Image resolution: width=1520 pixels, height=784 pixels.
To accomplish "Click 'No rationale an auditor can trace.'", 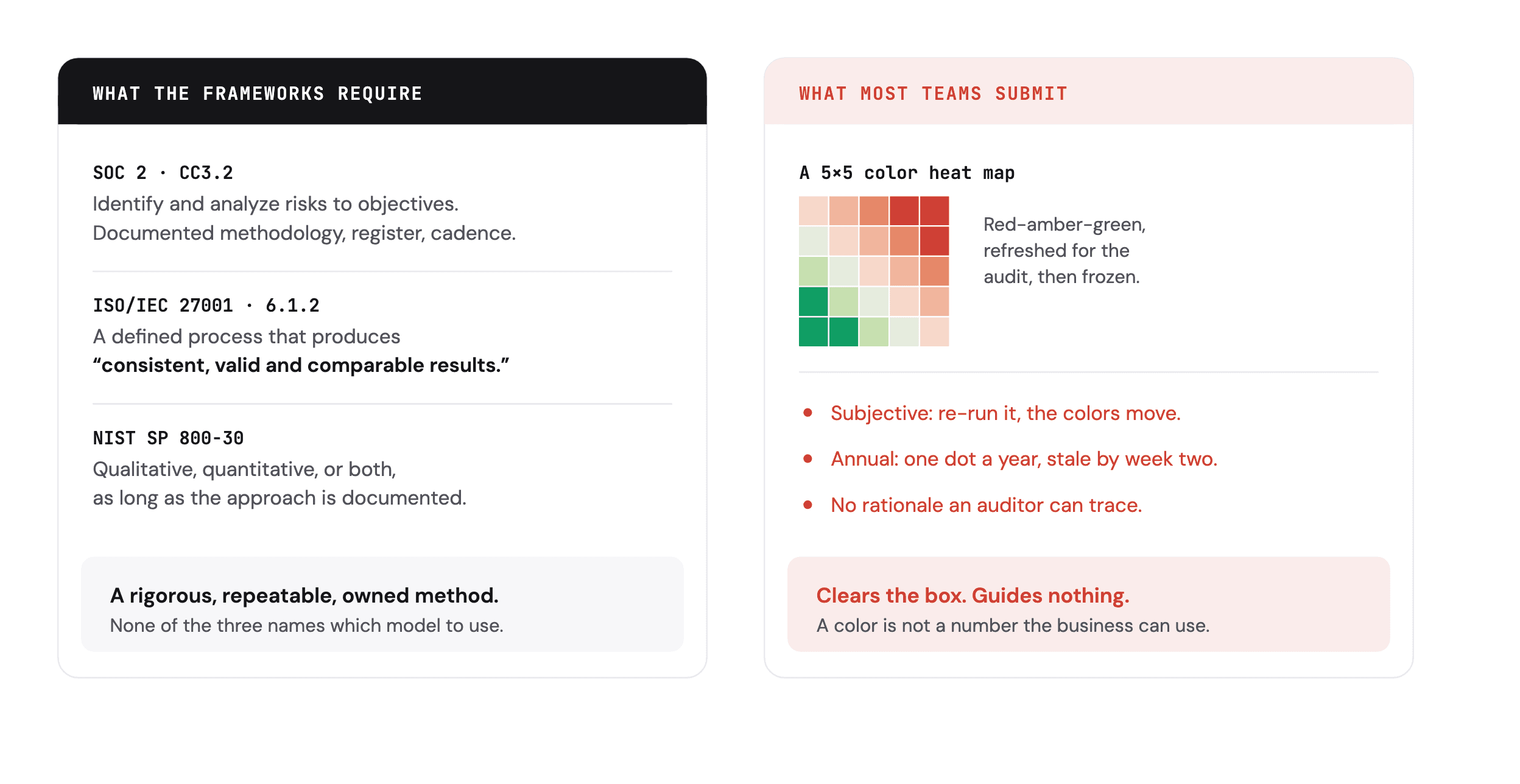I will (x=987, y=505).
